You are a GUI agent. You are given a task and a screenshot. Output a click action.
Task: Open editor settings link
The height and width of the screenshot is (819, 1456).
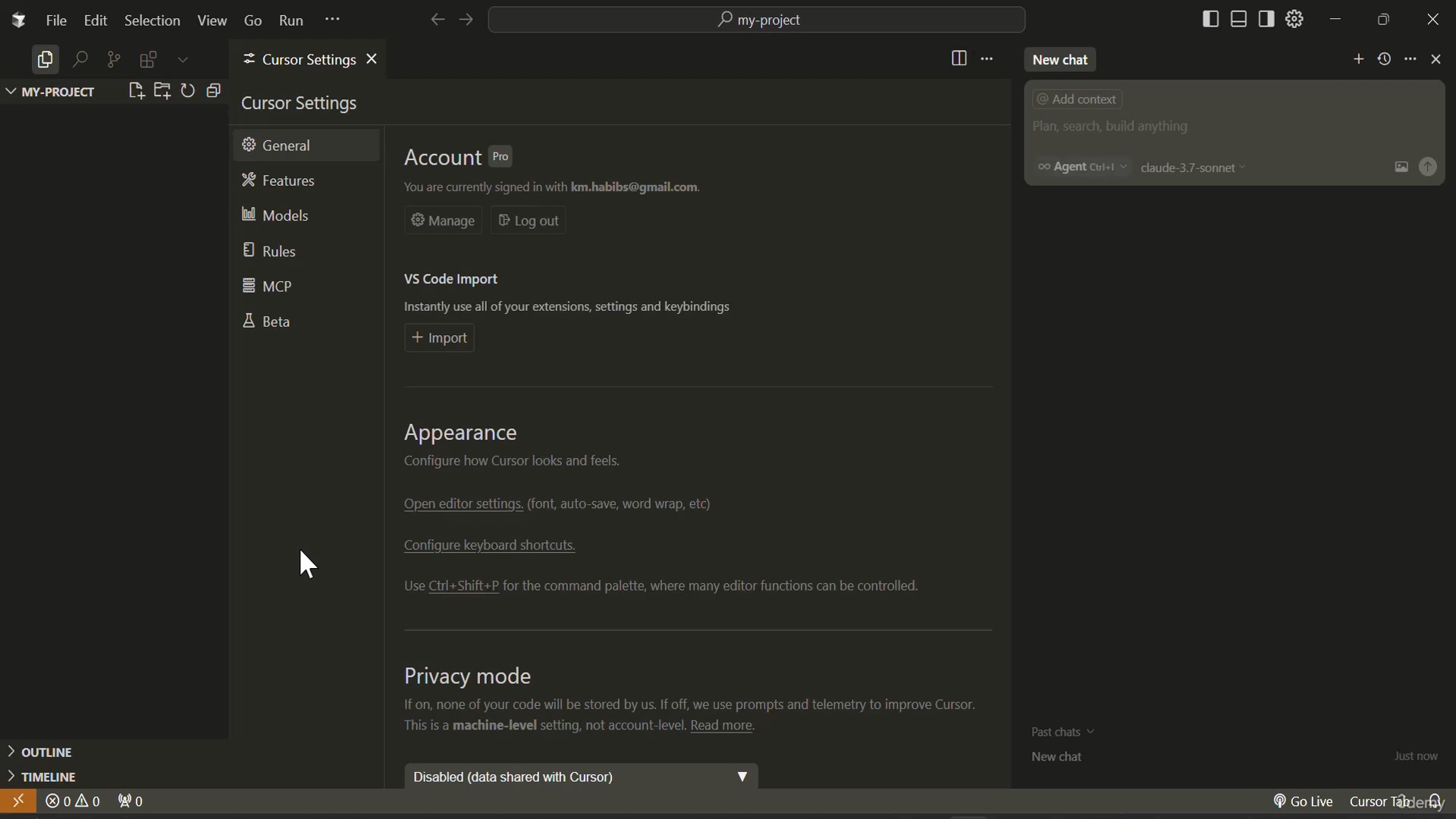(463, 504)
